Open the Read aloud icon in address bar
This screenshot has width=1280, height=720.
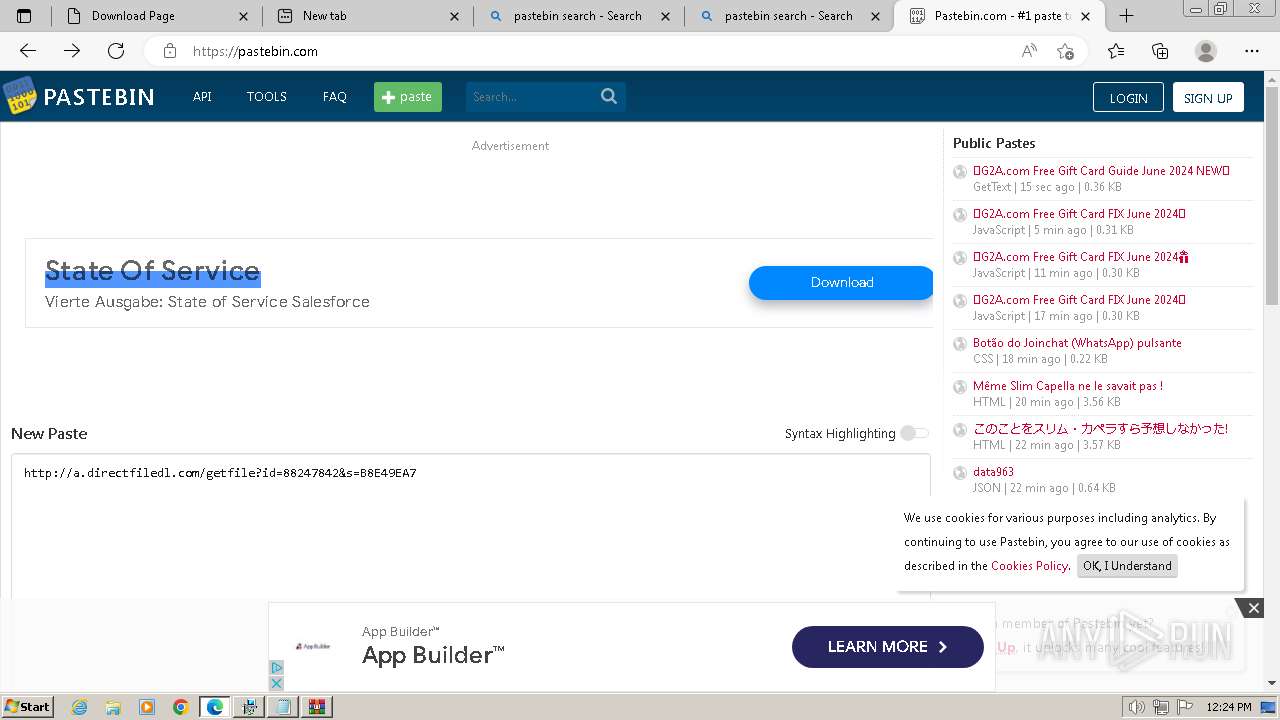(x=1029, y=51)
